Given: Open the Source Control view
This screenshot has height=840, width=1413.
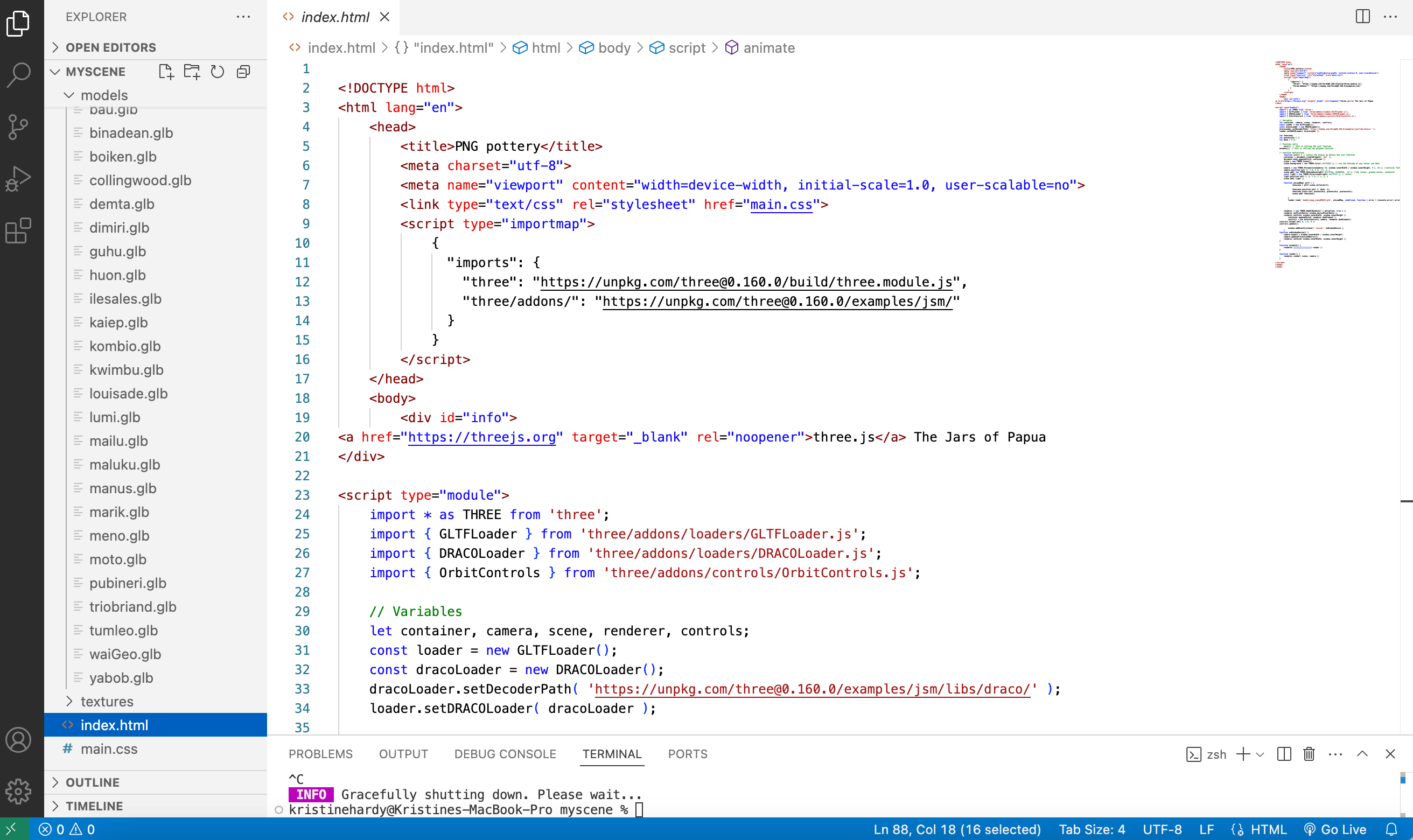Looking at the screenshot, I should pos(19,127).
